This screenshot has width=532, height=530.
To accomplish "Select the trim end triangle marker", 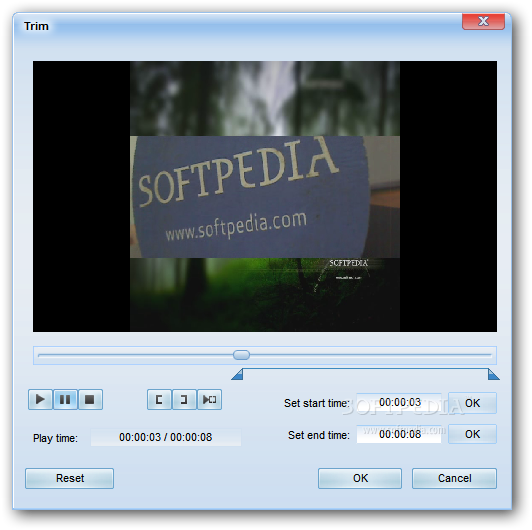I will [493, 374].
